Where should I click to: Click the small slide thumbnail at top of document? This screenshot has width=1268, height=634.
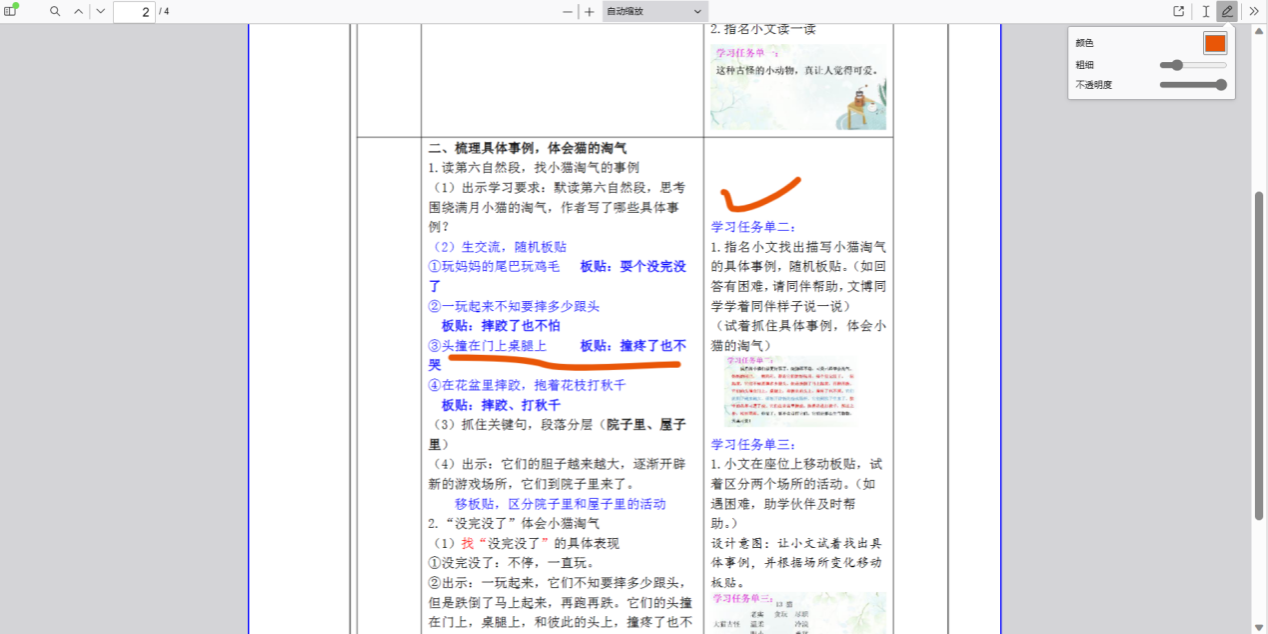(798, 86)
